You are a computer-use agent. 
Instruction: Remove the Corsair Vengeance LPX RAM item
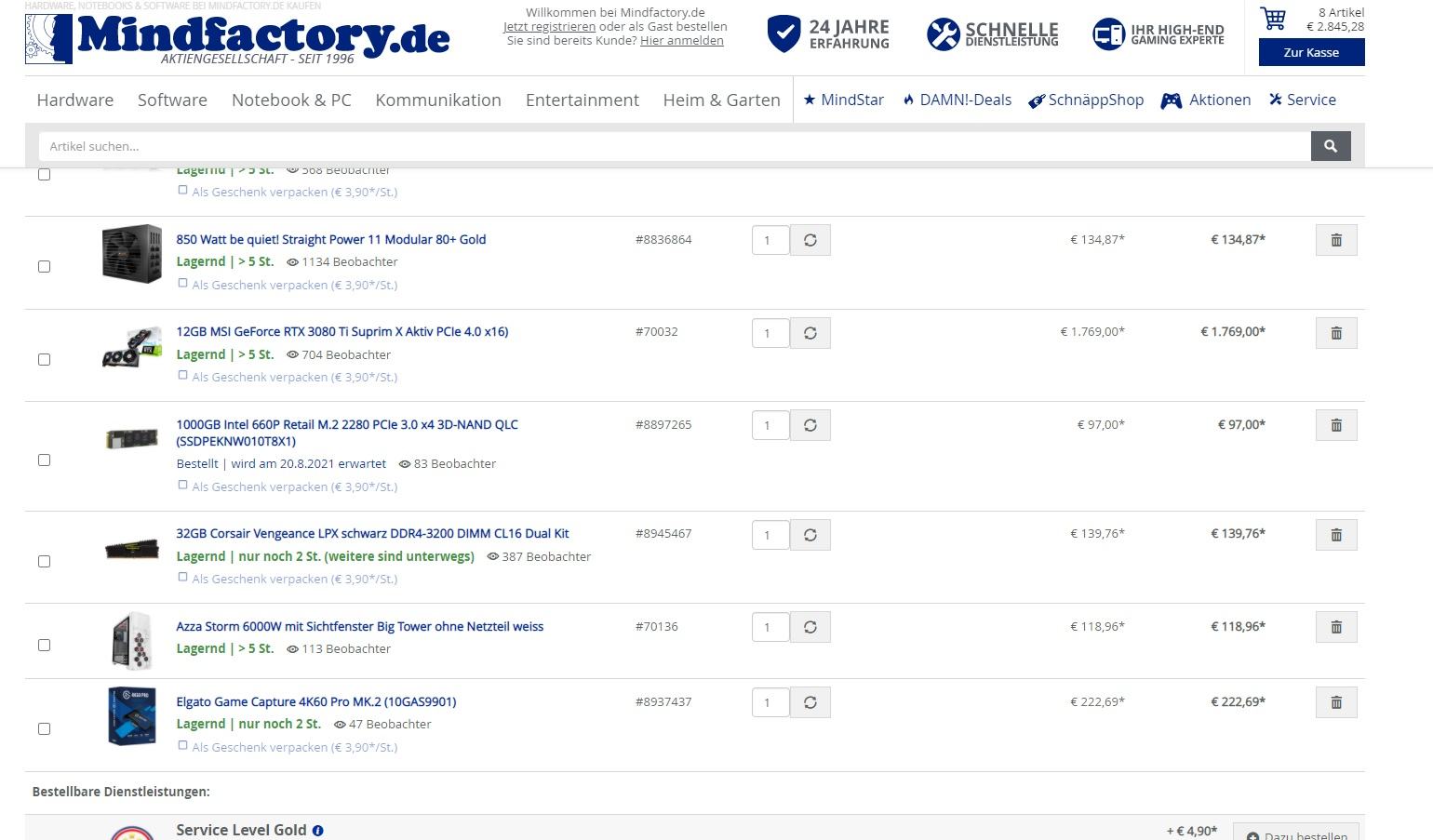(x=1336, y=535)
